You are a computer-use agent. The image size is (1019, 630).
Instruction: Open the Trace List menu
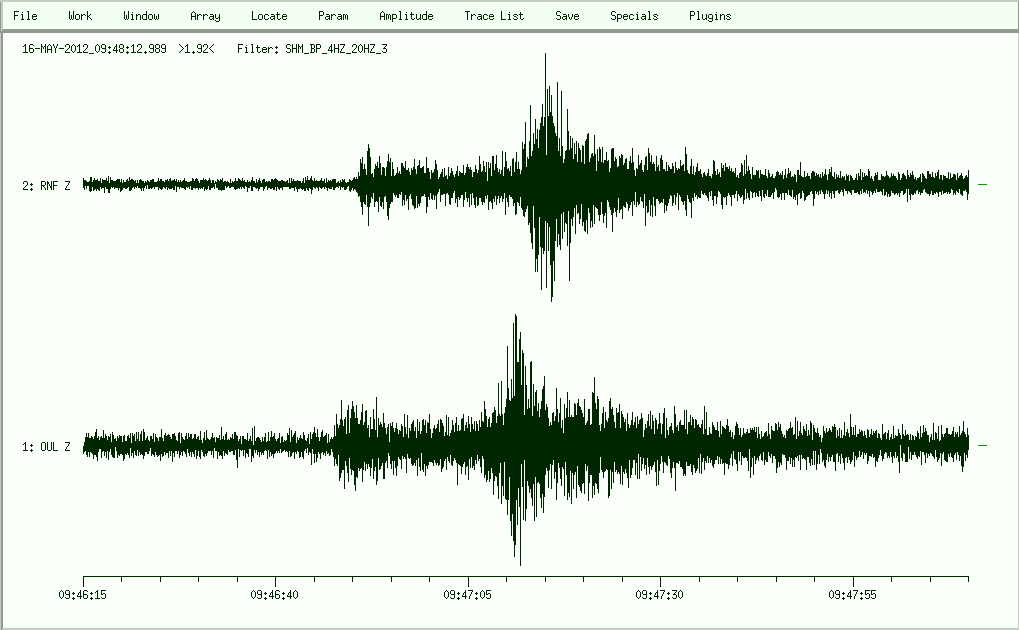(x=494, y=16)
